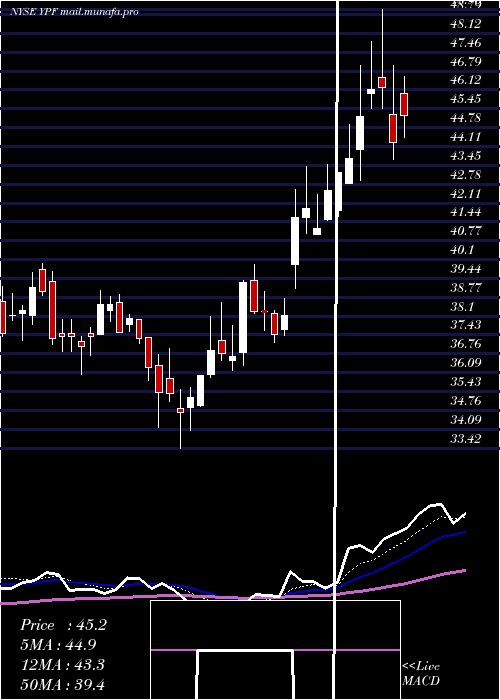Image resolution: width=500 pixels, height=700 pixels.
Task: Click the lowest candlestick with wick near 33.42
Action: (x=180, y=410)
